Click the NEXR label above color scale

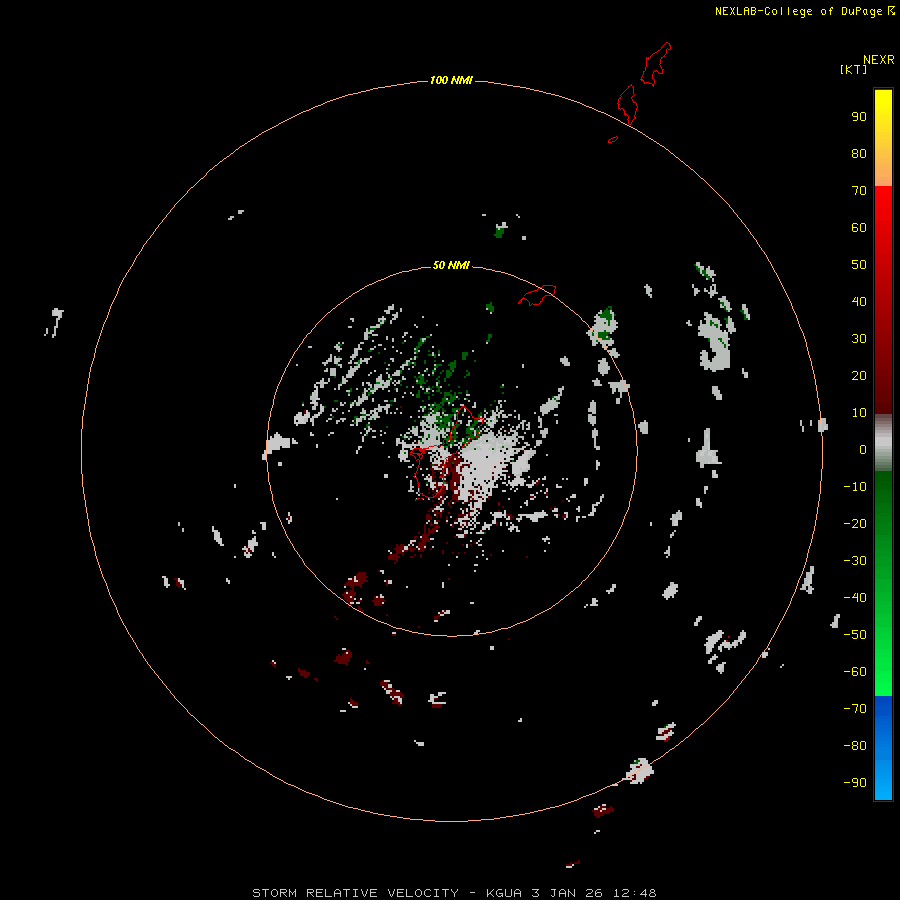[879, 60]
